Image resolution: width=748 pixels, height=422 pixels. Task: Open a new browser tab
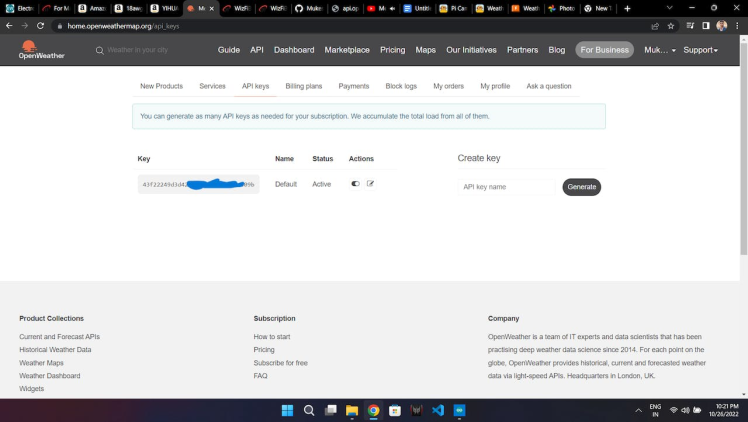pos(627,8)
